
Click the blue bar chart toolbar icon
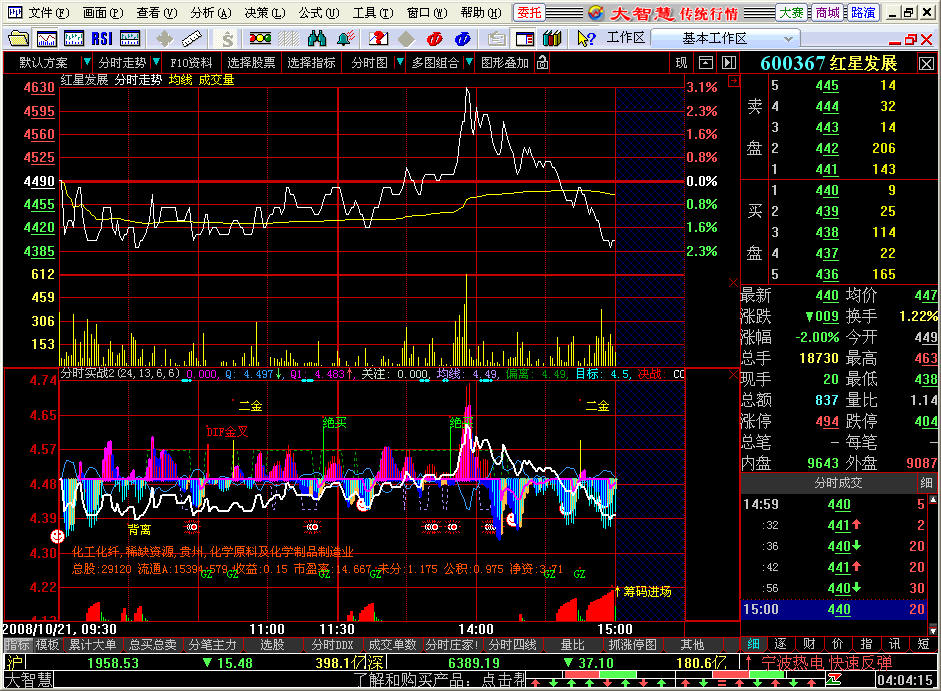pyautogui.click(x=74, y=39)
